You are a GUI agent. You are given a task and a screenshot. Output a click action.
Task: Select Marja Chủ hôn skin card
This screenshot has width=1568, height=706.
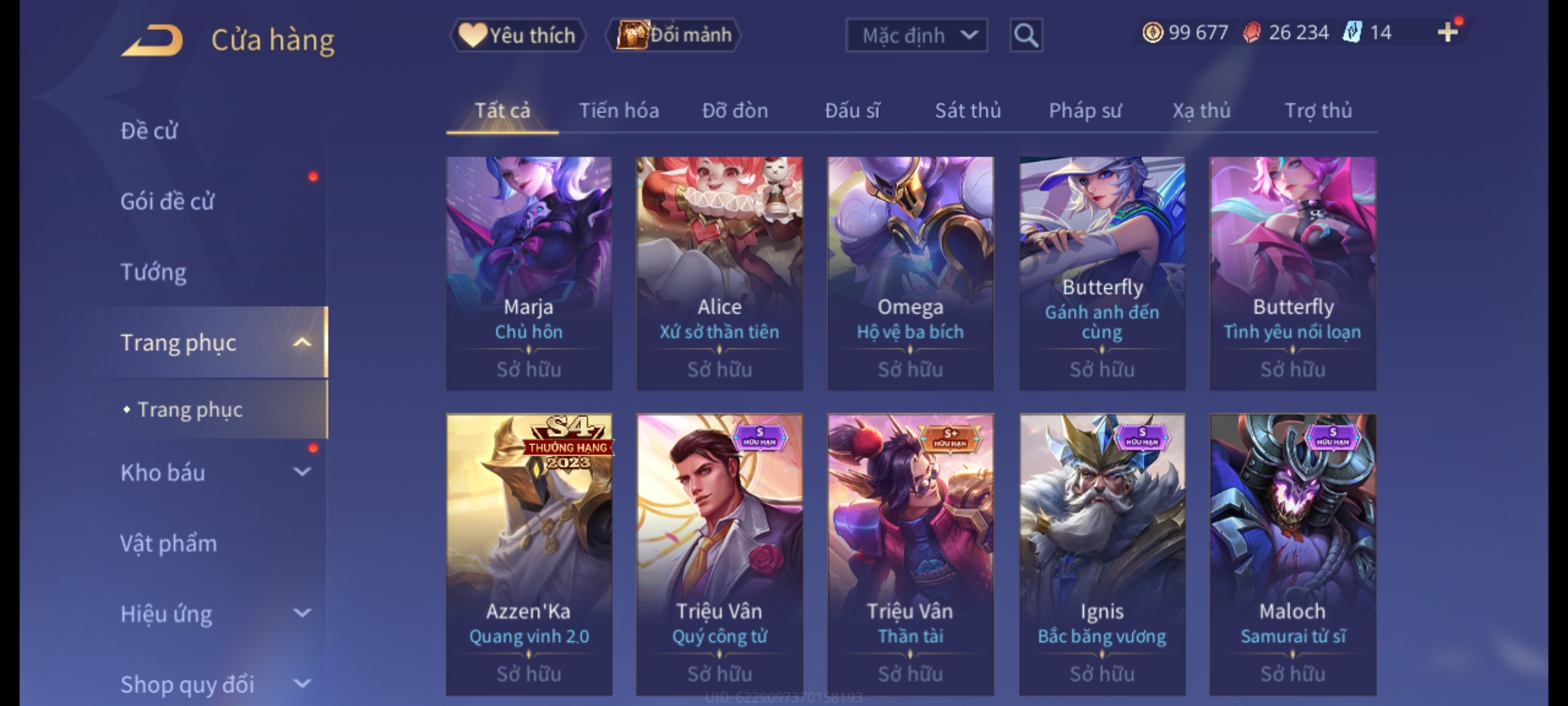click(x=529, y=273)
